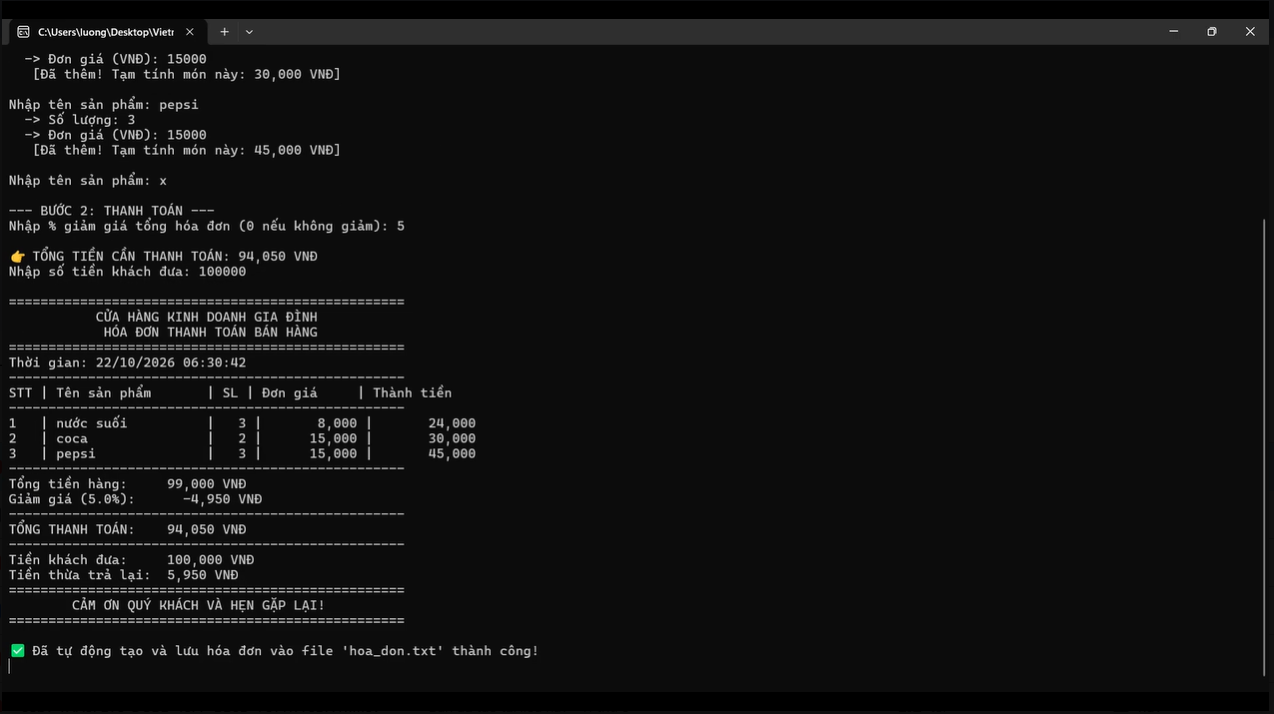
Task: Click 'Tiền thừa trả lại: 5,950 VNĐ' line
Action: point(124,575)
